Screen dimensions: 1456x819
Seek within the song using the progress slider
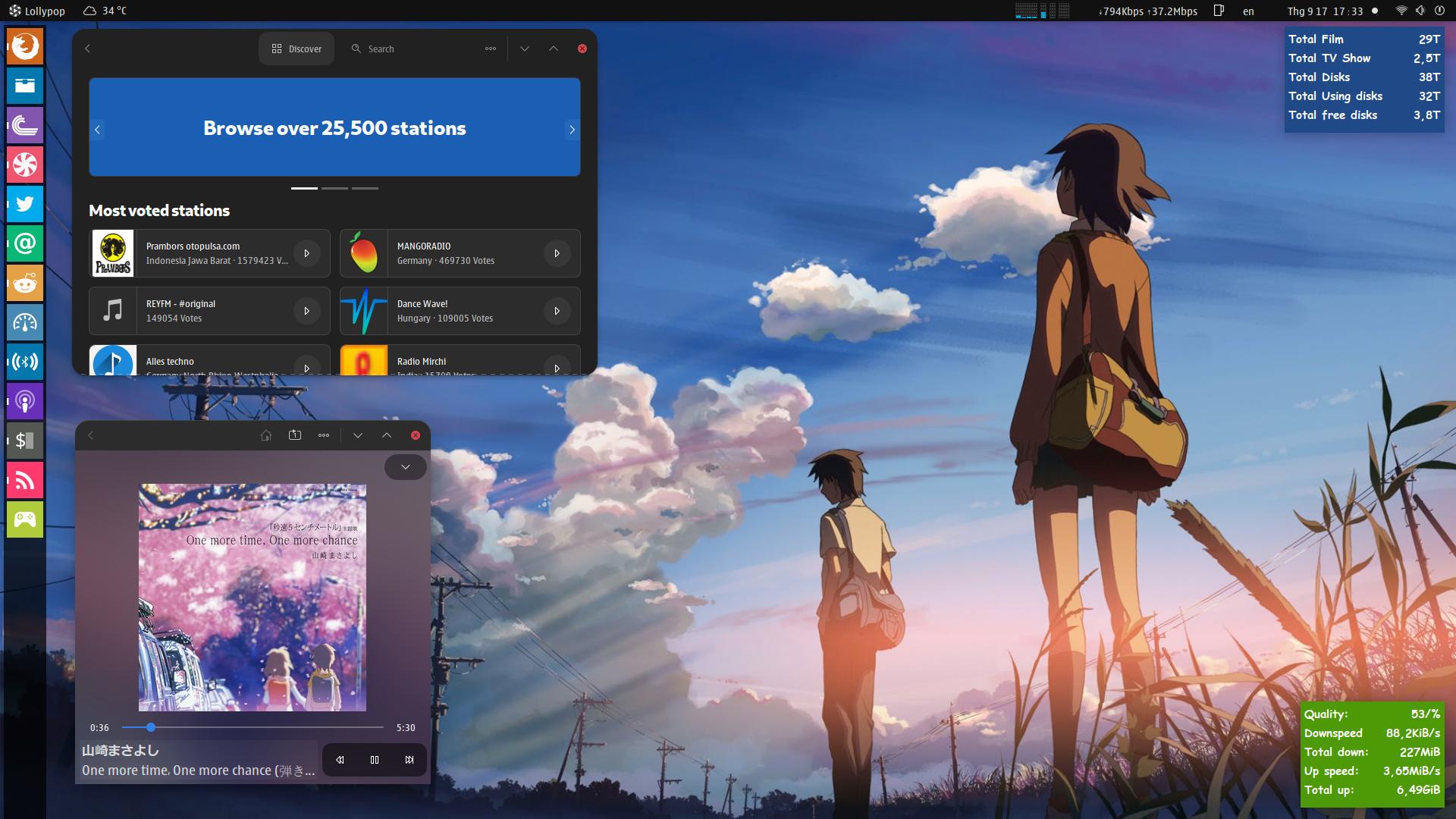(x=253, y=727)
